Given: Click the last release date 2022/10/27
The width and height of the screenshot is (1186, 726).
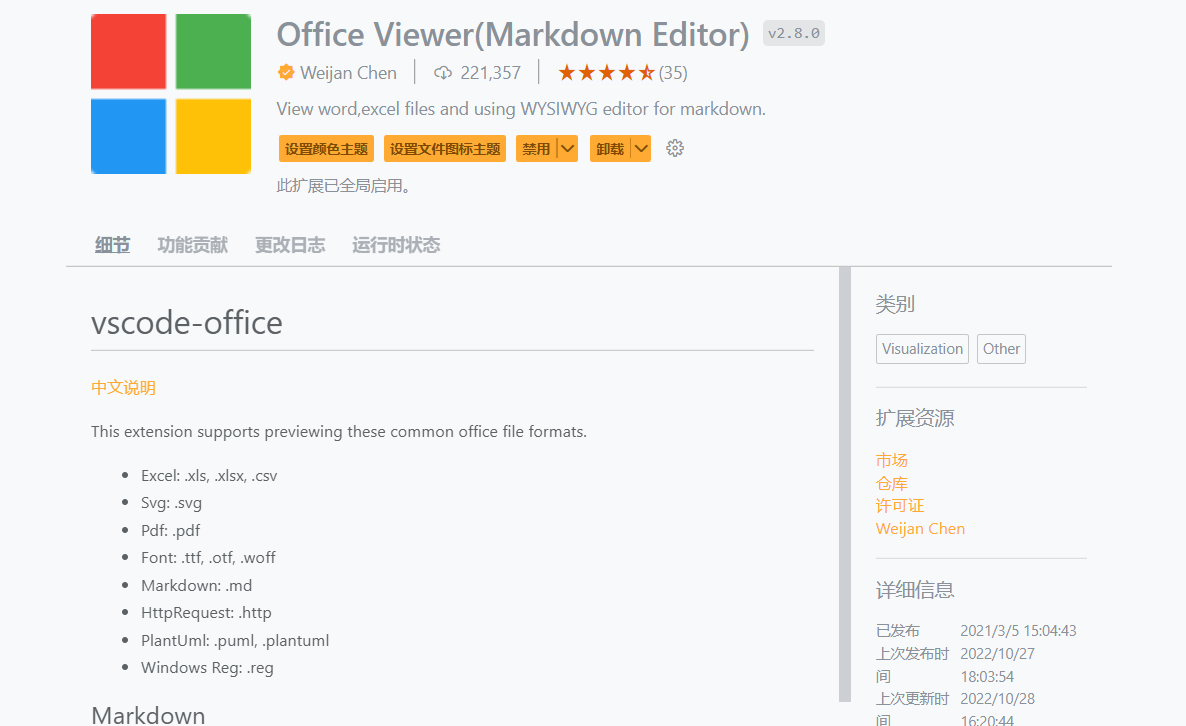Looking at the screenshot, I should [x=998, y=653].
